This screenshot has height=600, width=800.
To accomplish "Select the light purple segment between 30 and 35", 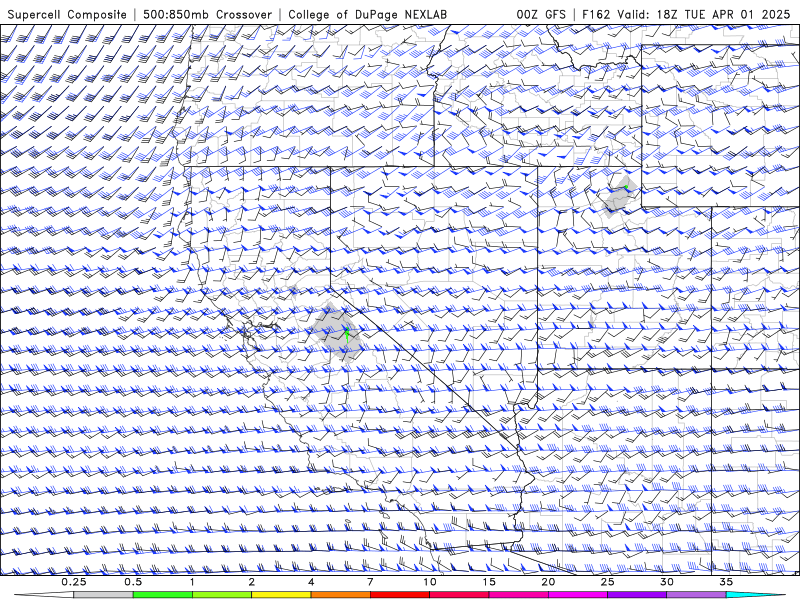I will tap(696, 595).
